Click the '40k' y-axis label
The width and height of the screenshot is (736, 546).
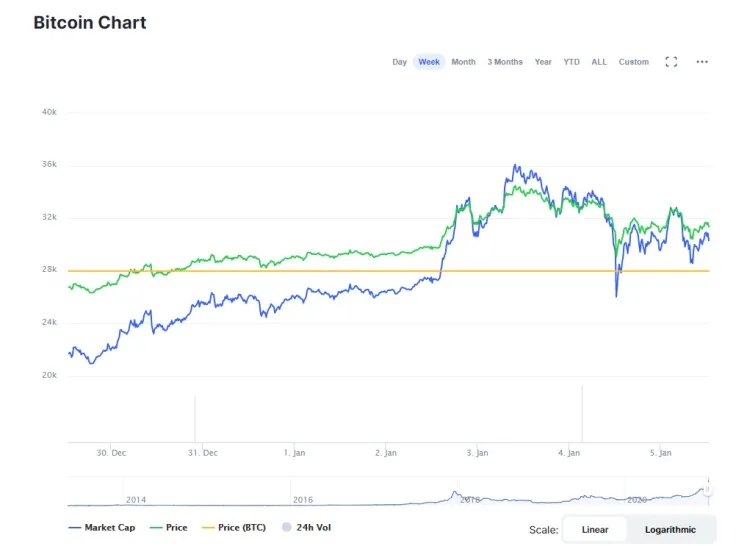[x=49, y=112]
